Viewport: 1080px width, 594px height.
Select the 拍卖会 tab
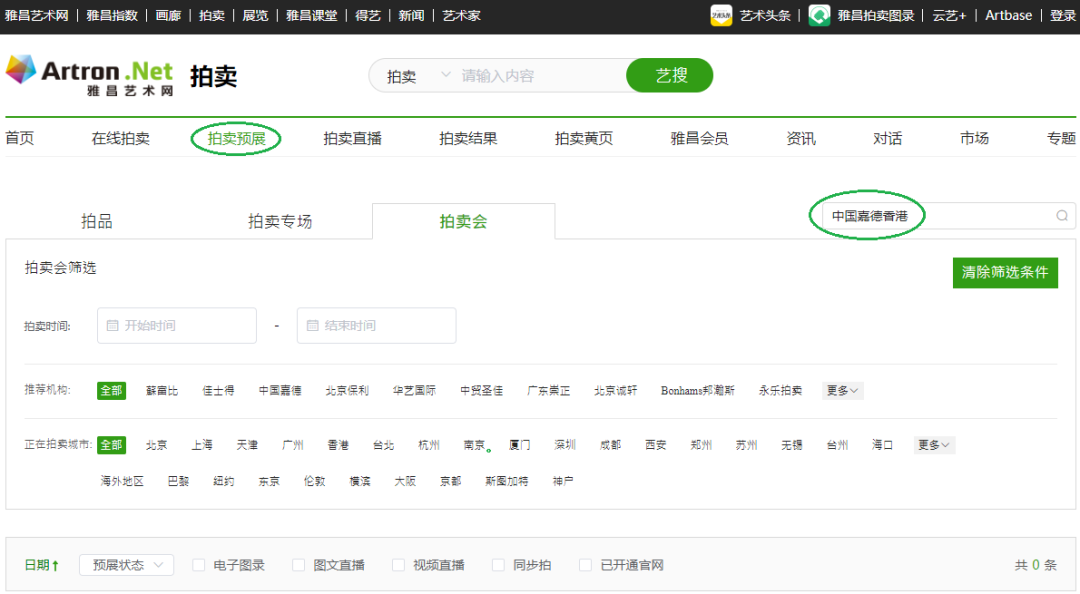click(464, 221)
